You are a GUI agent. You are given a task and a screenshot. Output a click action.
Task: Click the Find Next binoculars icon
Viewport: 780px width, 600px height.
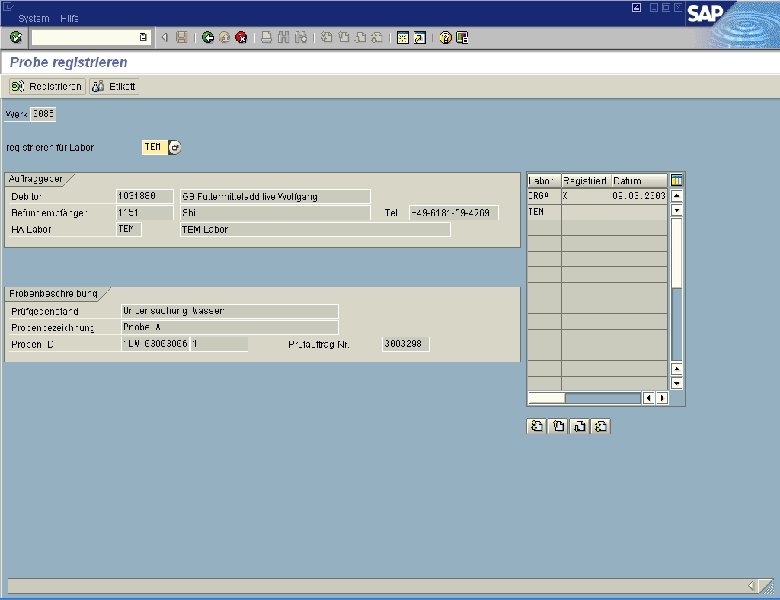click(300, 37)
